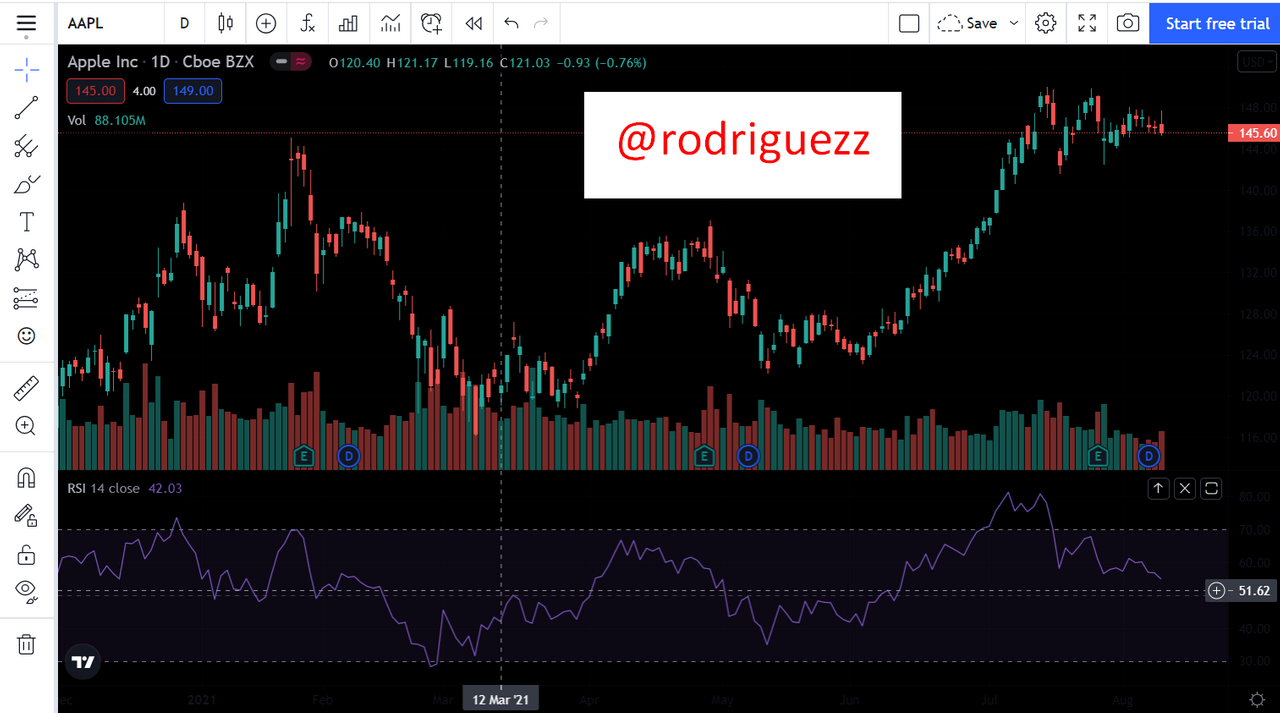Open axis settings gear at bottom right
Image resolution: width=1280 pixels, height=713 pixels.
pos(1257,699)
